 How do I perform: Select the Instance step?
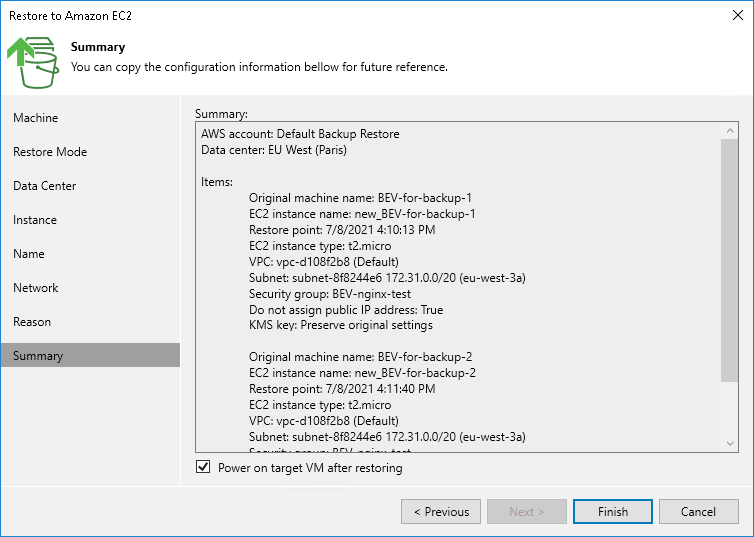[35, 220]
